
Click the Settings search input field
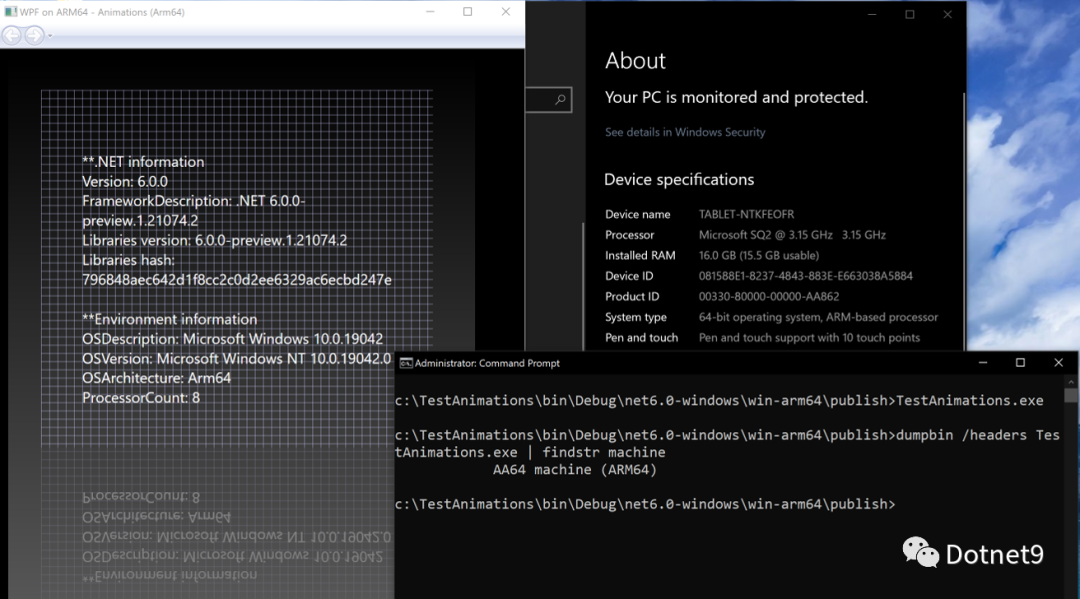click(548, 100)
